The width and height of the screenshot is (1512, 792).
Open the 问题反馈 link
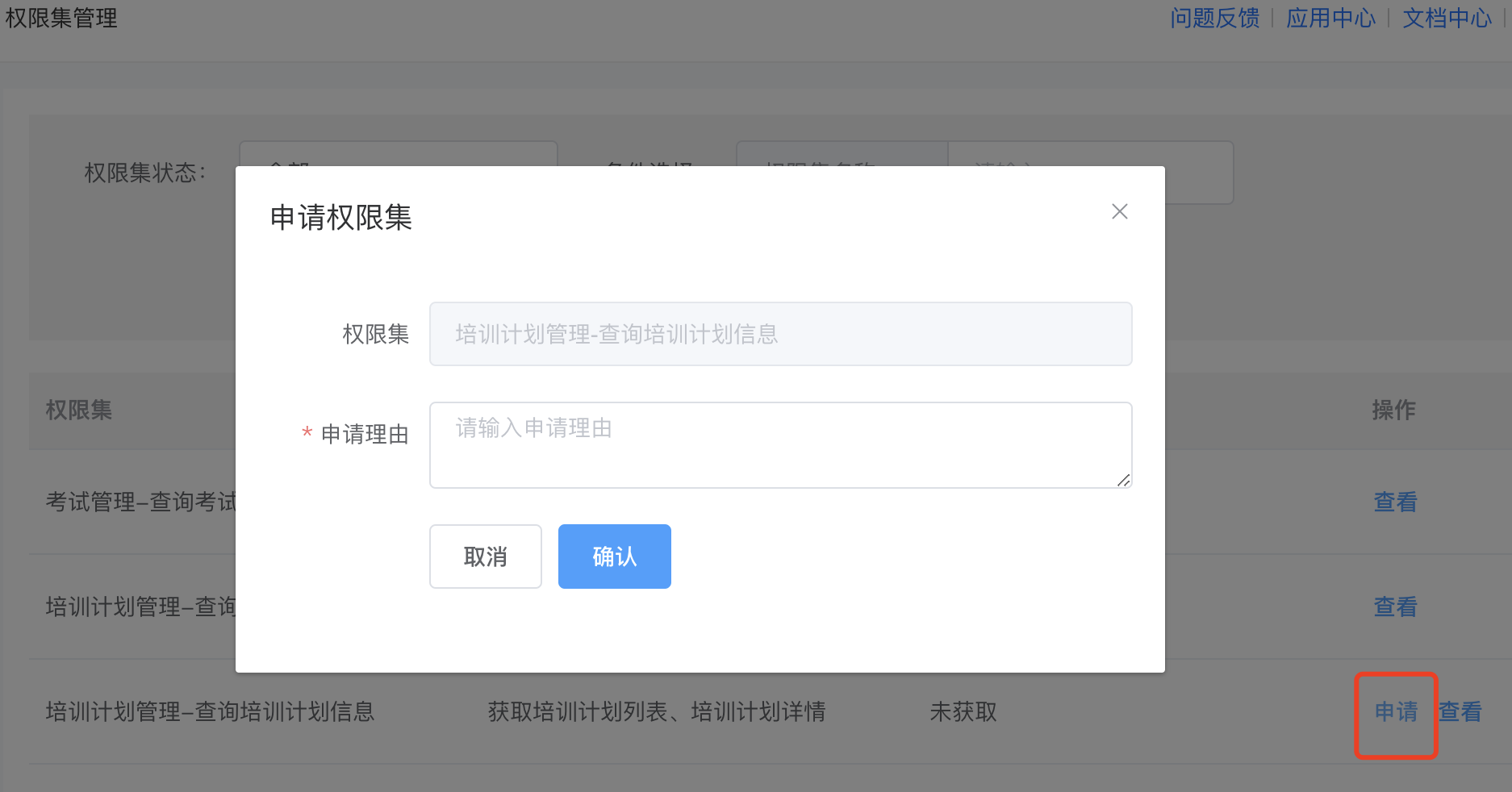click(1214, 18)
